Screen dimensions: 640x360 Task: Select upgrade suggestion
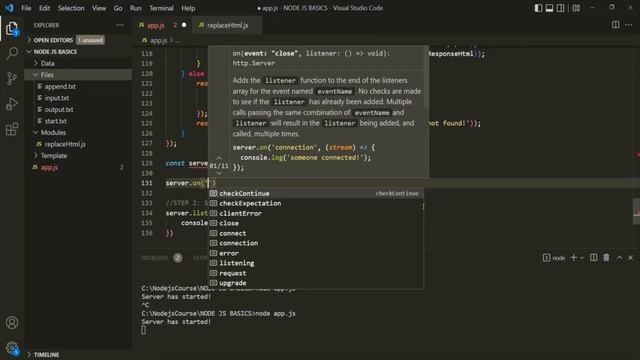[x=316, y=283]
